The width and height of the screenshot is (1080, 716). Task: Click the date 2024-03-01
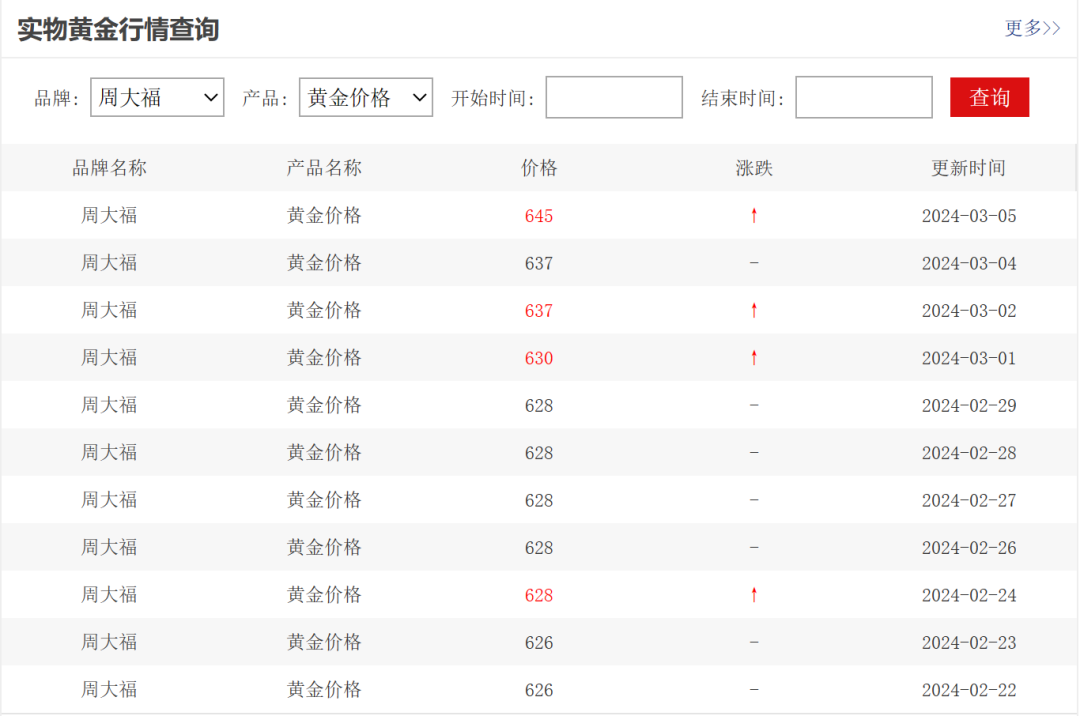(969, 359)
